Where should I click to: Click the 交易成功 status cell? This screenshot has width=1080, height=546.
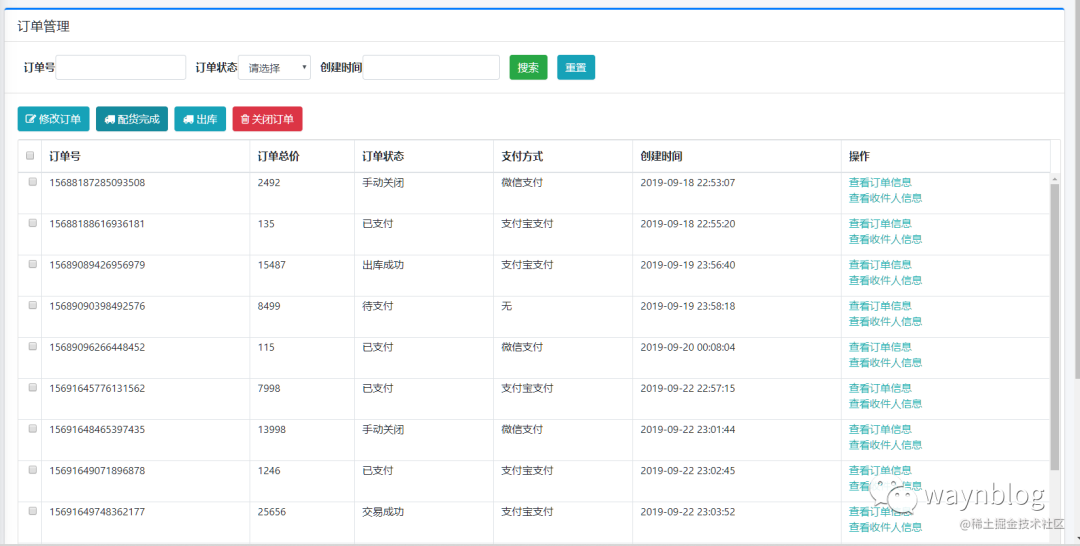(x=383, y=512)
